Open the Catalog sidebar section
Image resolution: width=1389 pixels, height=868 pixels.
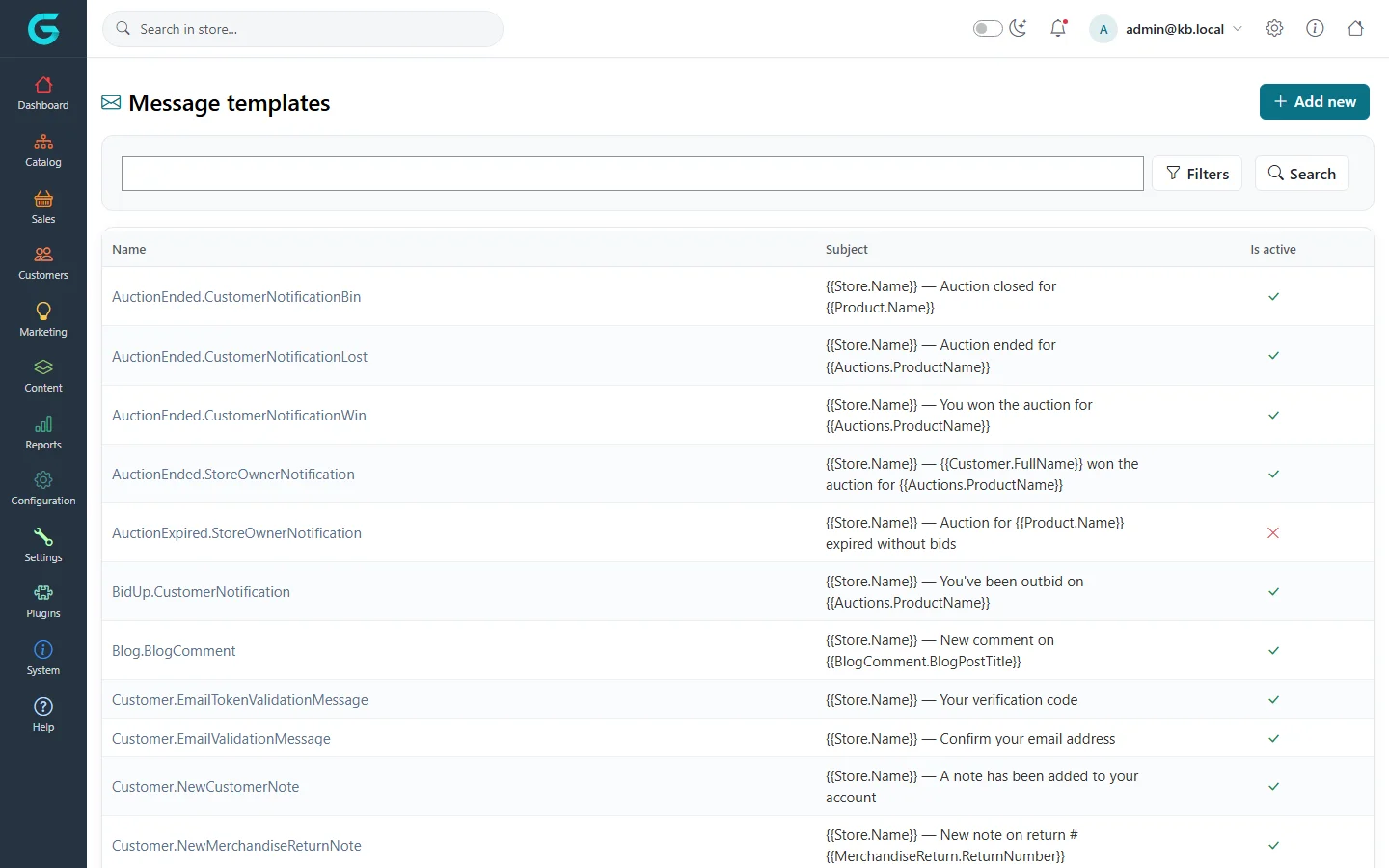[43, 150]
